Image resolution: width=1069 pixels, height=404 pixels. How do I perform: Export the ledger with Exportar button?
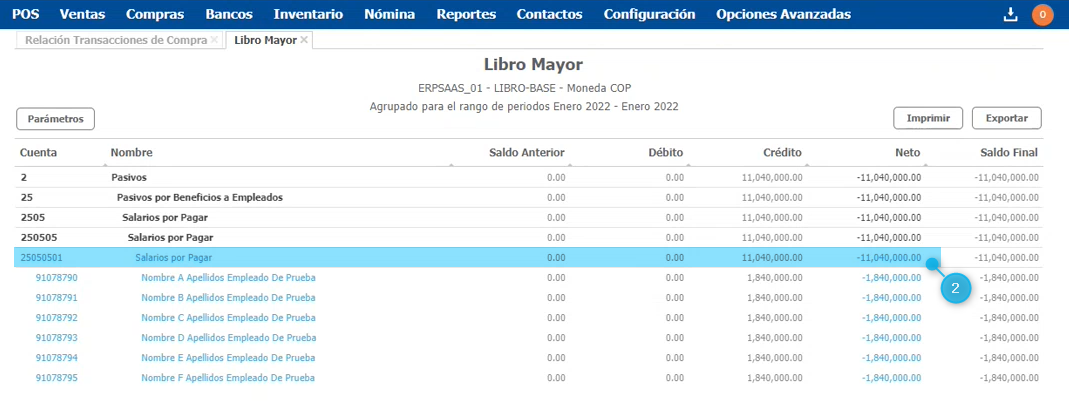click(1006, 118)
